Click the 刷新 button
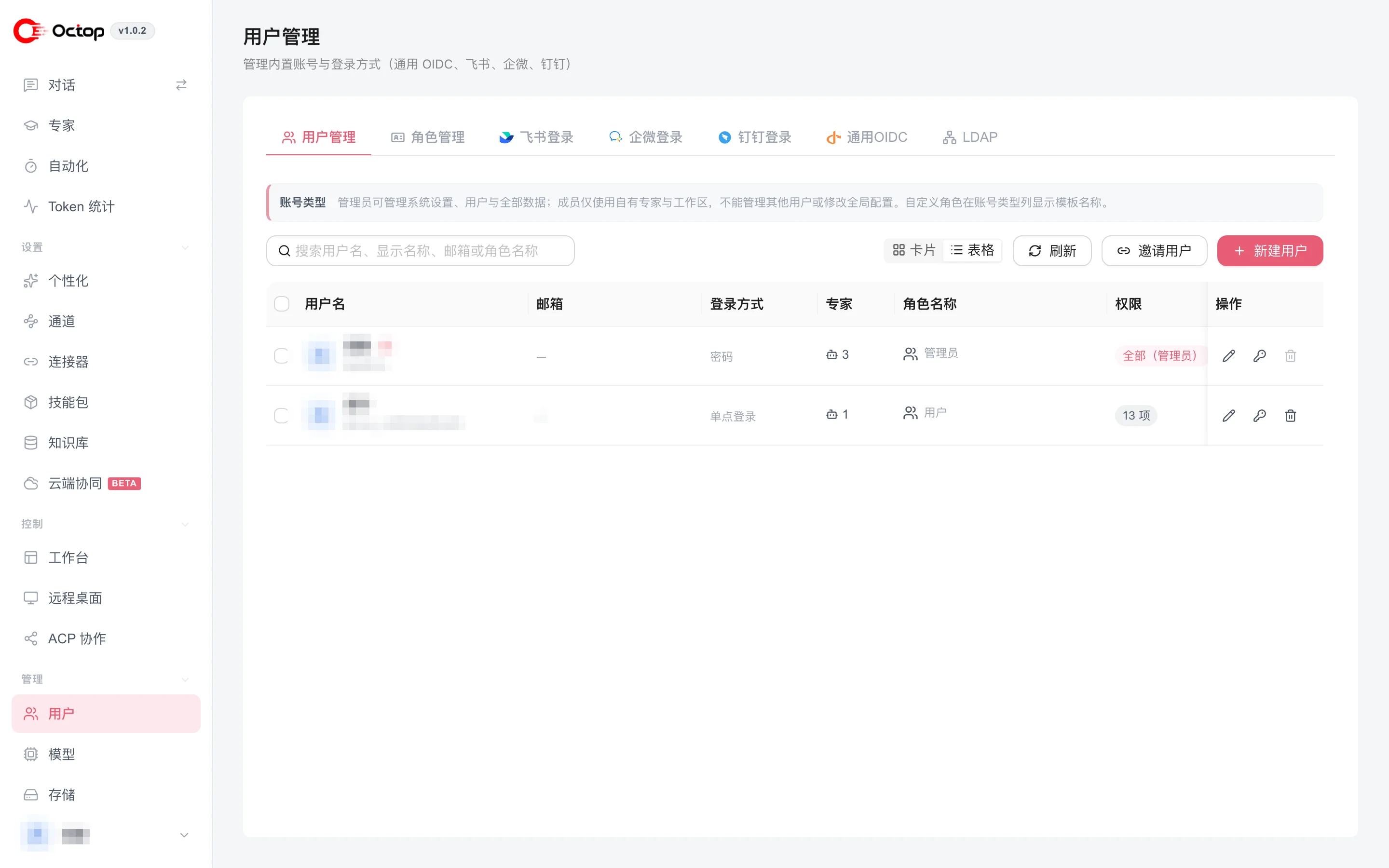The image size is (1389, 868). (x=1052, y=251)
